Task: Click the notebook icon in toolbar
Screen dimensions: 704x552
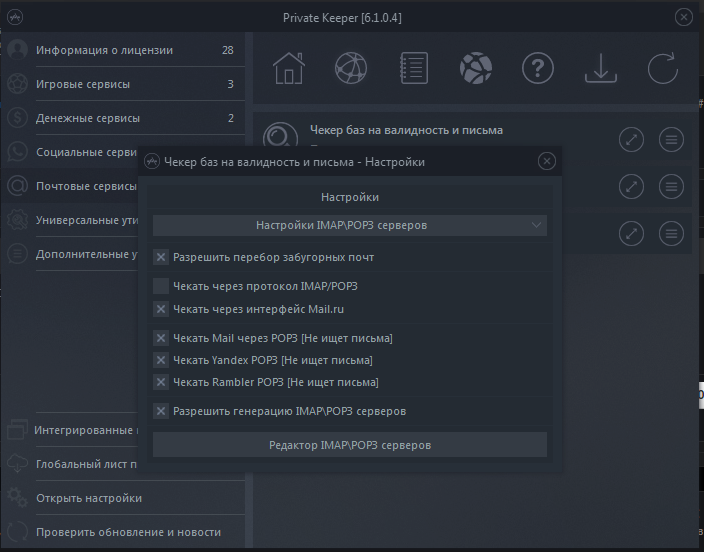Action: [413, 68]
